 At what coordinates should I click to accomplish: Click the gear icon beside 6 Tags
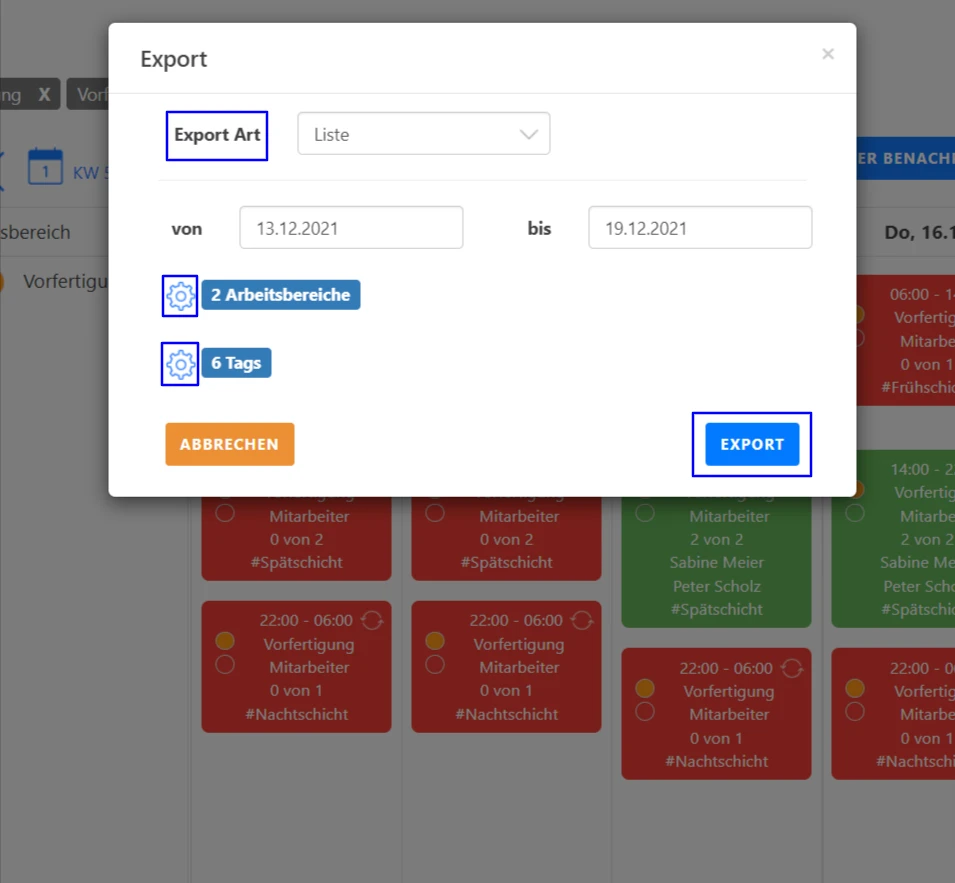coord(179,363)
